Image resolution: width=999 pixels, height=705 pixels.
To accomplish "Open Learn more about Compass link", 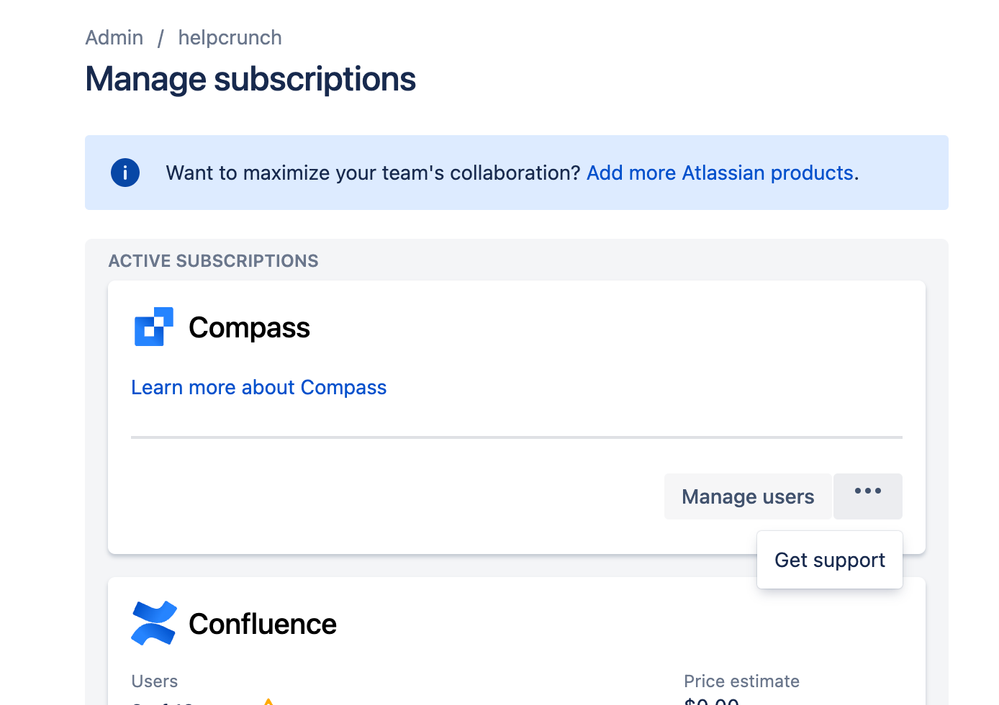I will point(259,387).
